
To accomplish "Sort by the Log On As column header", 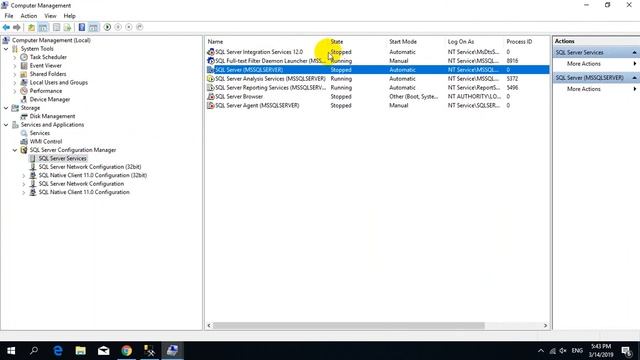I will click(461, 42).
